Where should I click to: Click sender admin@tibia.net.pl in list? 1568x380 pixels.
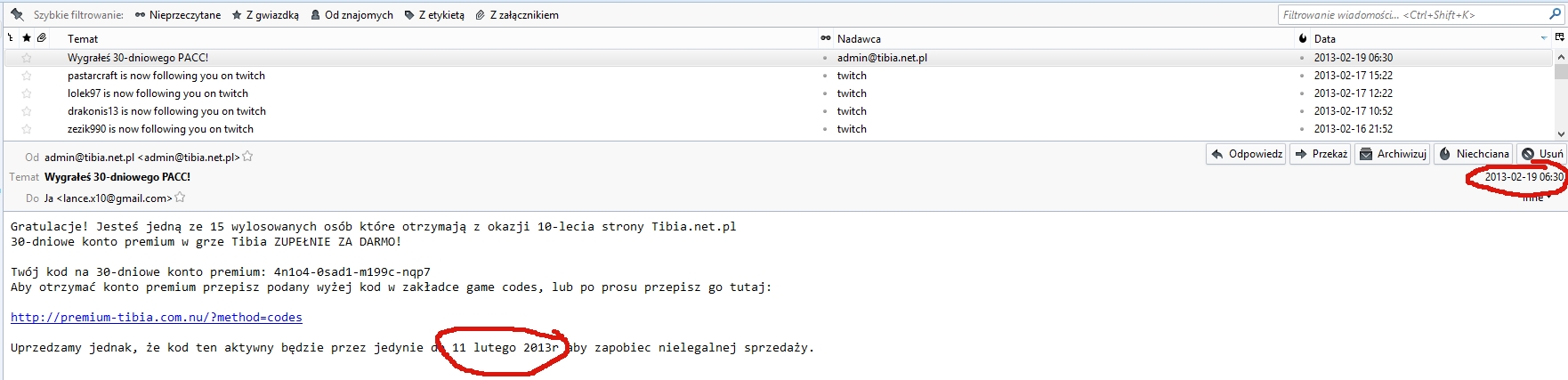[882, 58]
